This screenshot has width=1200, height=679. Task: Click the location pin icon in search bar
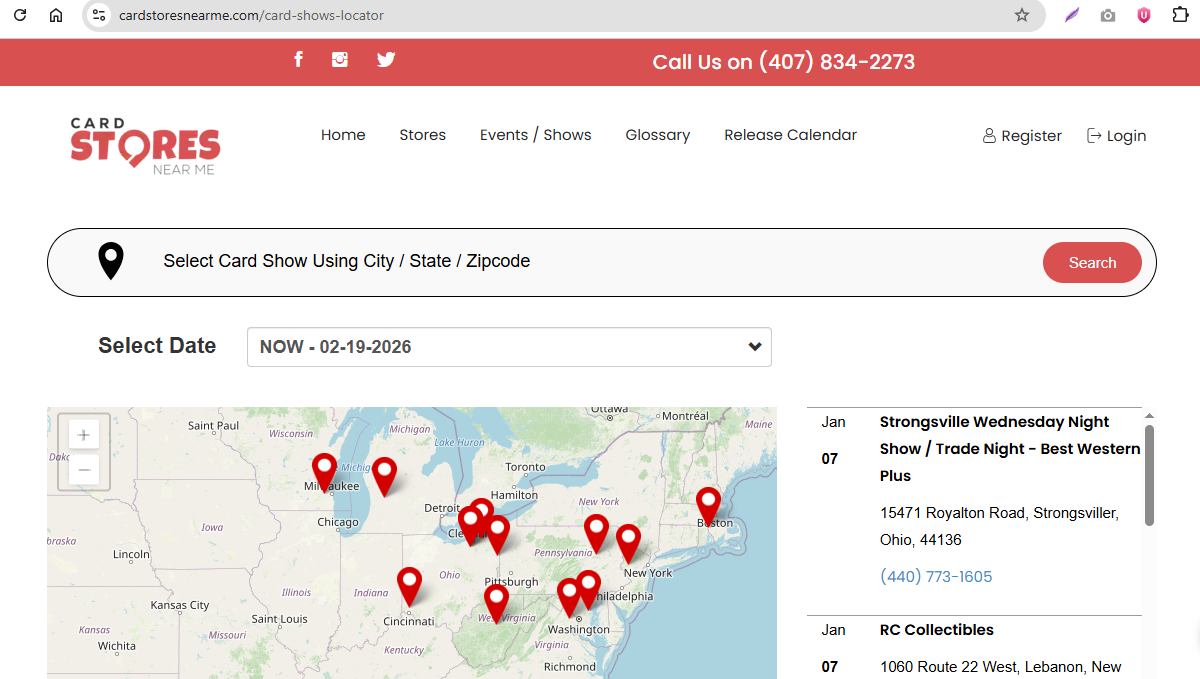[x=110, y=261]
